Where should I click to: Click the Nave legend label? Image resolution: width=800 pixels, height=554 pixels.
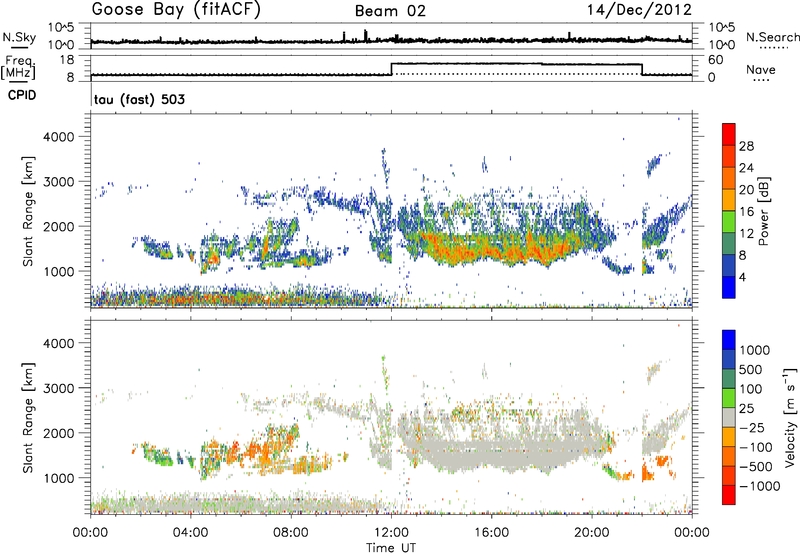(x=761, y=69)
